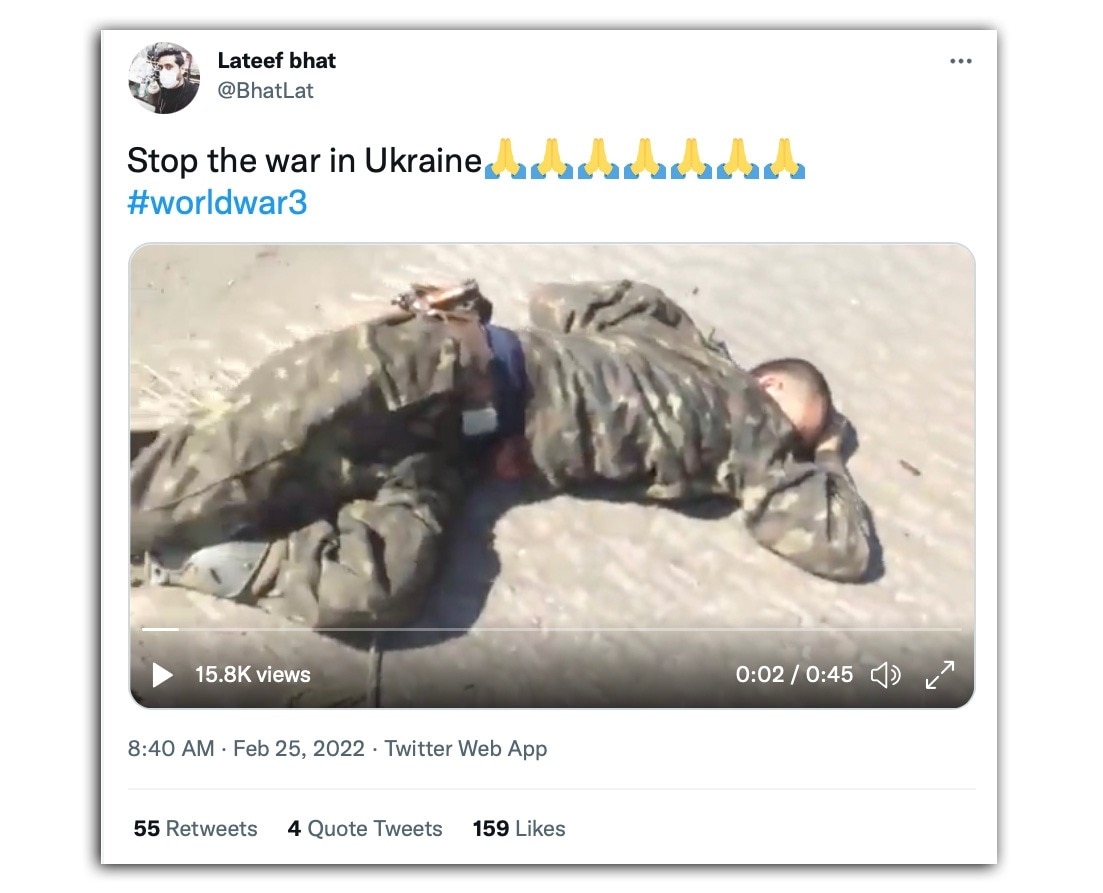Click Lateef bhat's profile avatar

click(164, 77)
